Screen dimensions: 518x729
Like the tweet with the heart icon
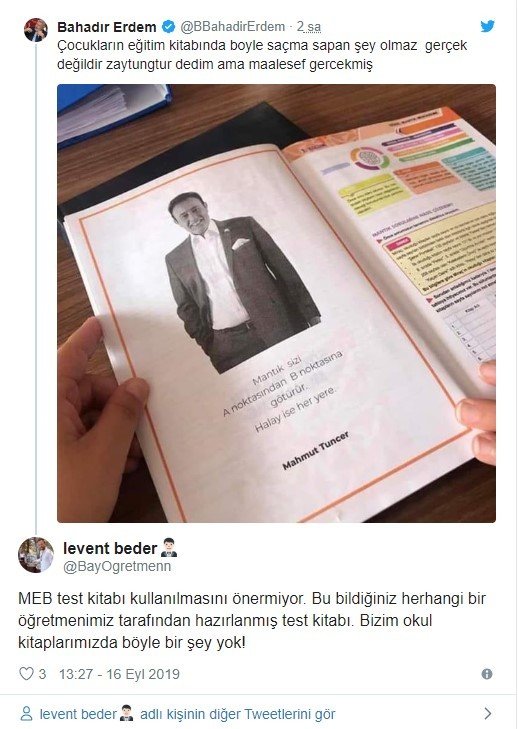pyautogui.click(x=26, y=674)
